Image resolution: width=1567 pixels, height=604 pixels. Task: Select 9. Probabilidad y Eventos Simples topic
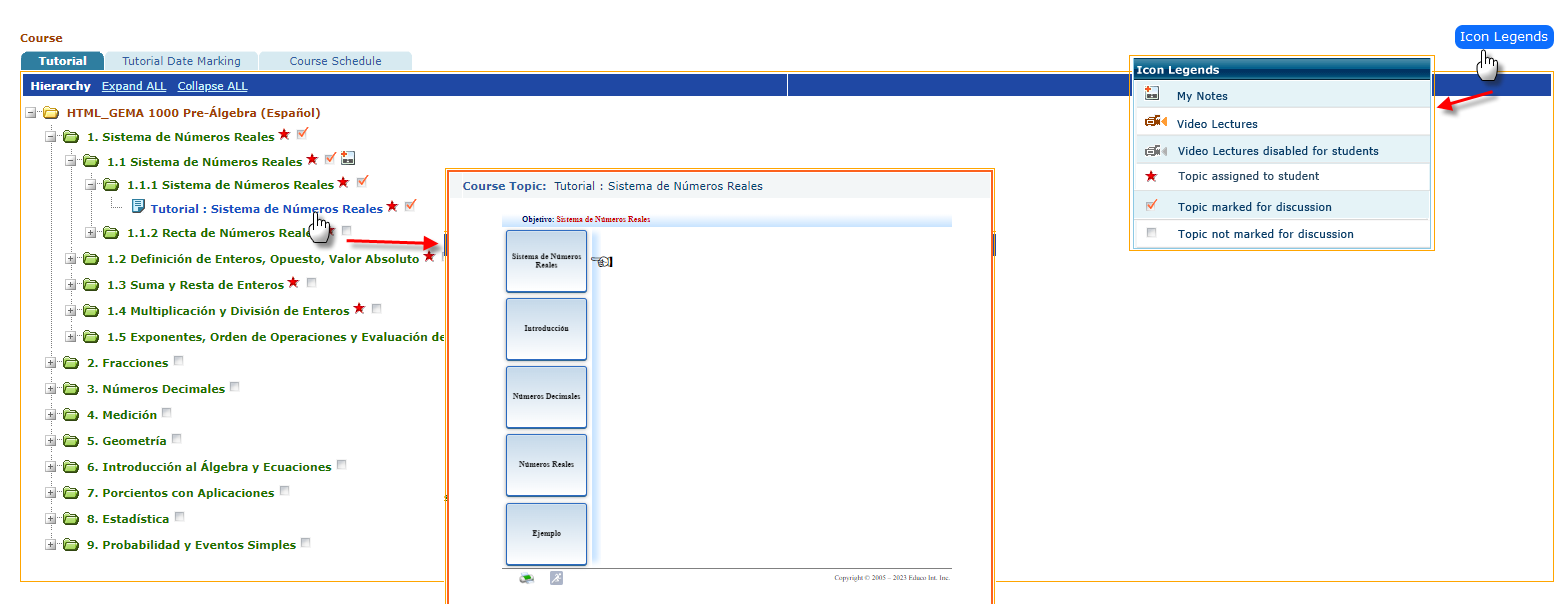(191, 545)
